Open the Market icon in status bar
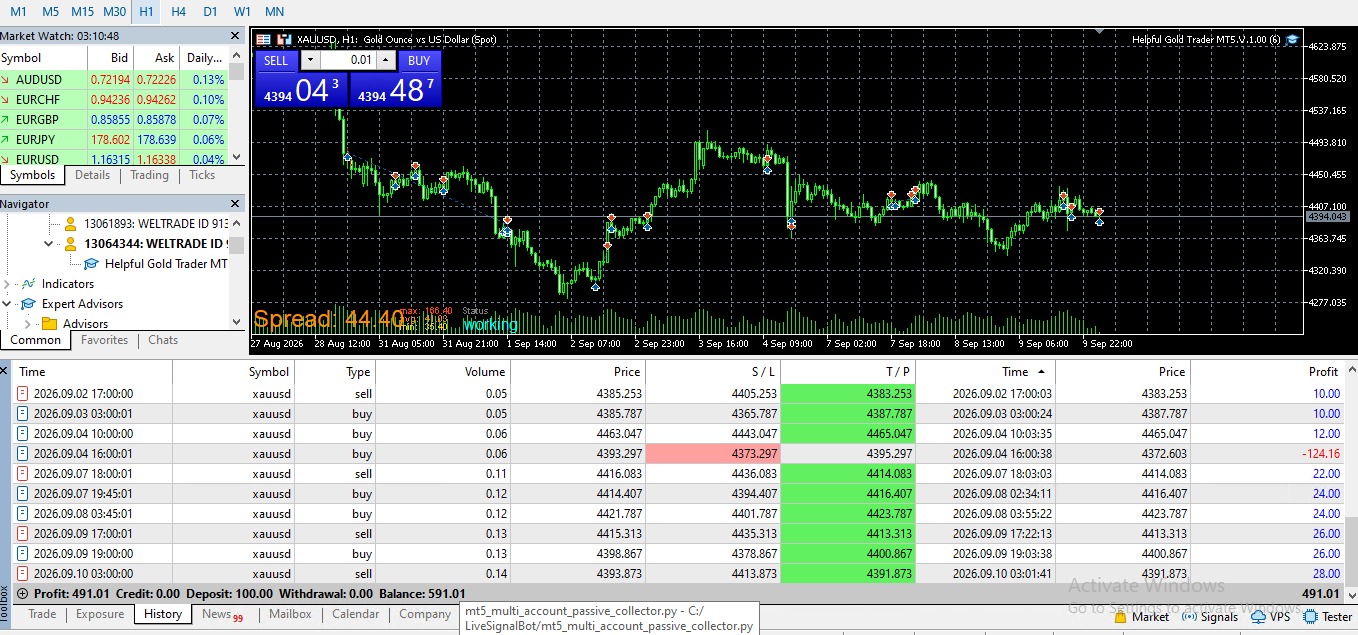The height and width of the screenshot is (635, 1358). coord(1121,617)
